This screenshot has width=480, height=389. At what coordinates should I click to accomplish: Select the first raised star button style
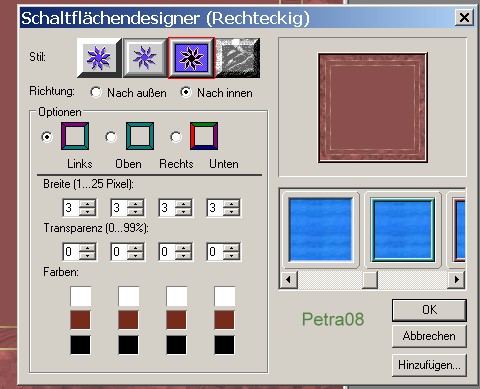99,58
